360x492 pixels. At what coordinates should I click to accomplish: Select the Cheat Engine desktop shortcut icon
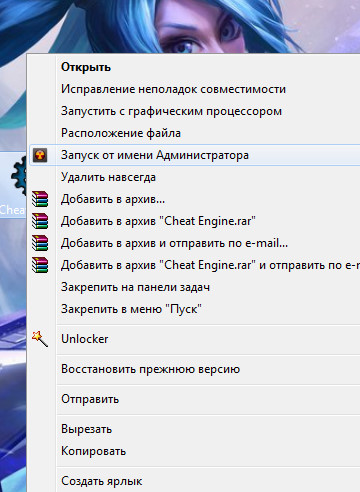coord(13,185)
